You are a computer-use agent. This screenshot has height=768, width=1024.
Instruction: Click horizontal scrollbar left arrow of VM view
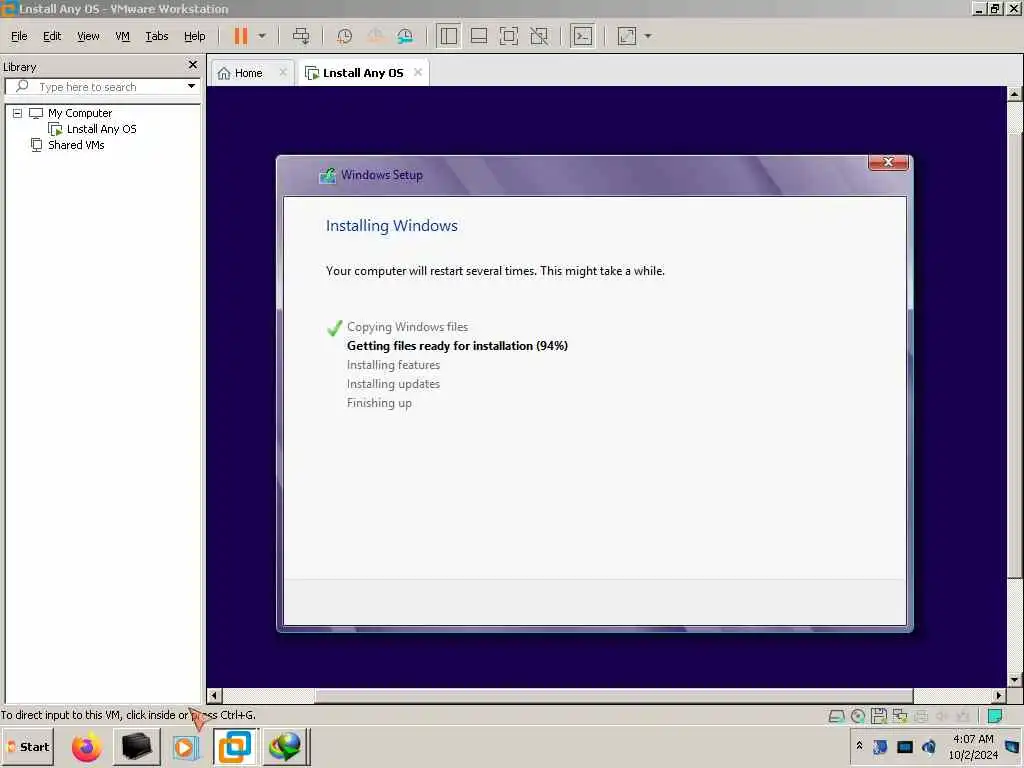click(x=214, y=696)
